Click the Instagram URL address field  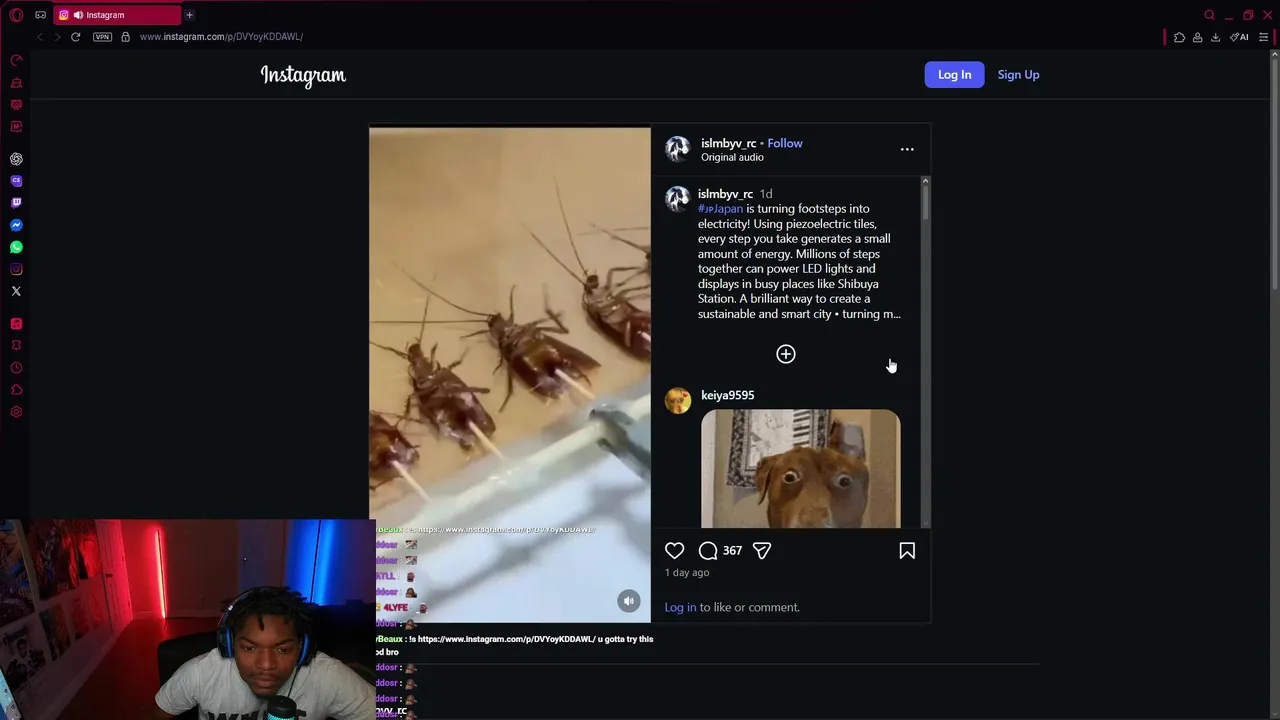tap(221, 37)
